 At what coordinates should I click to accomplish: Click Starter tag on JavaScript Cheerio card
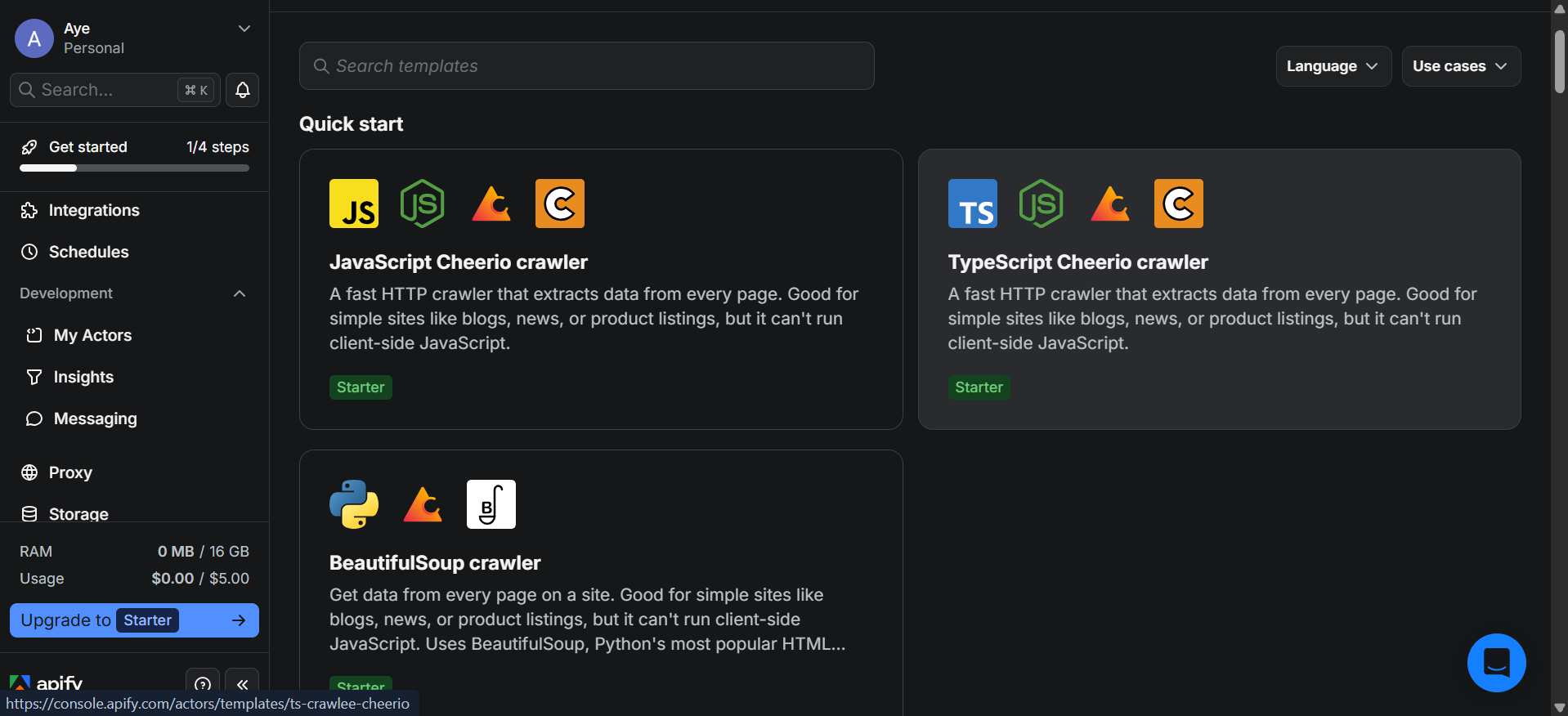tap(361, 387)
